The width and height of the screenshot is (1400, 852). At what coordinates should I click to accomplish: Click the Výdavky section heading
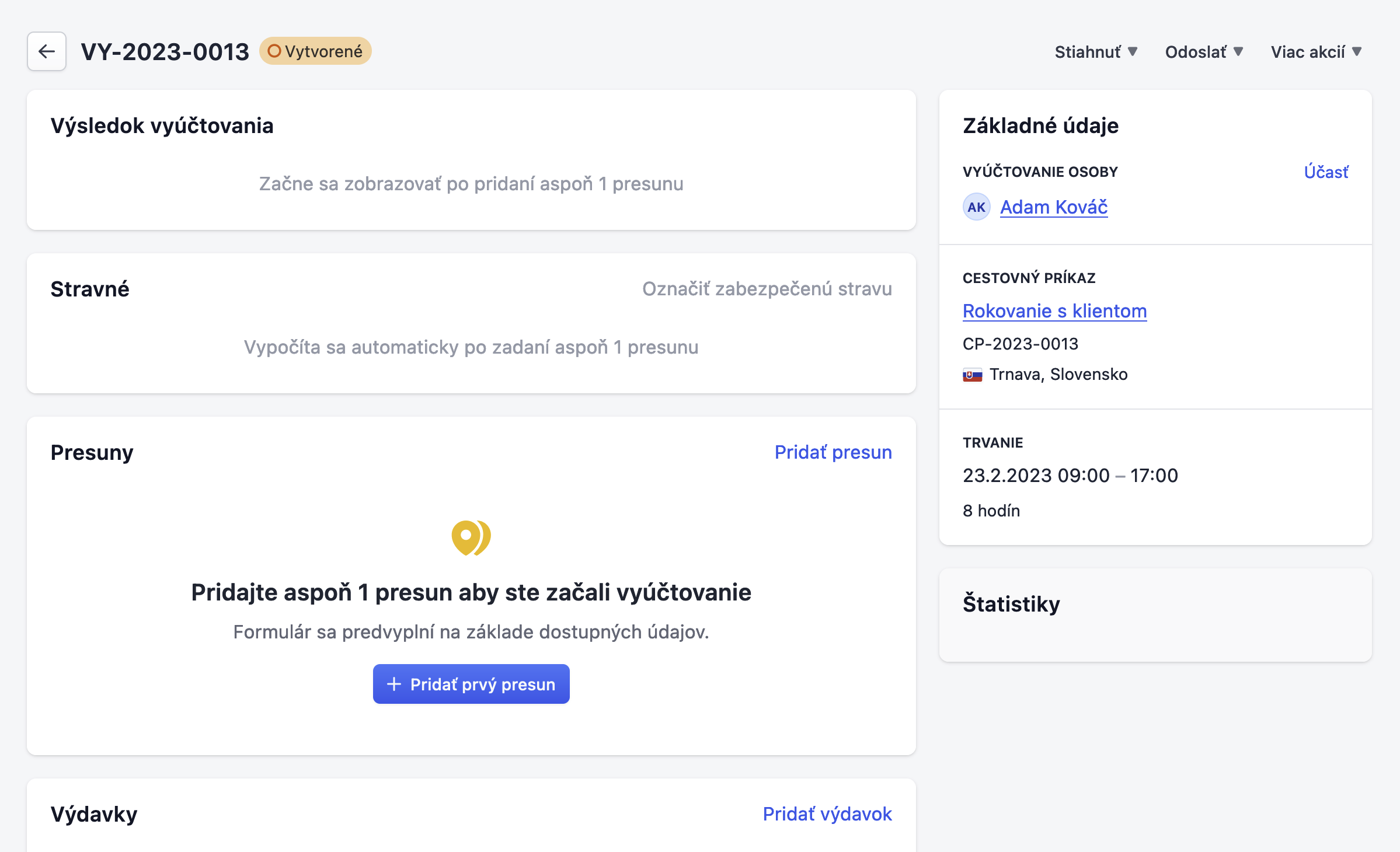[94, 814]
